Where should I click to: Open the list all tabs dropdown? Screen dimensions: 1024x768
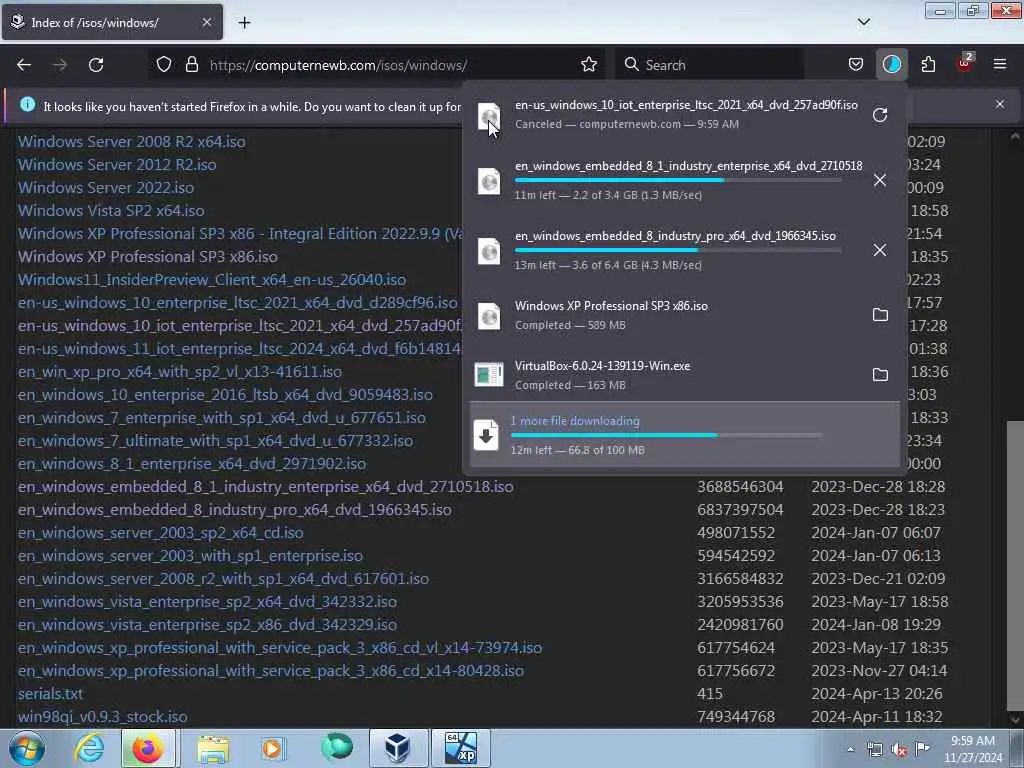(x=863, y=22)
